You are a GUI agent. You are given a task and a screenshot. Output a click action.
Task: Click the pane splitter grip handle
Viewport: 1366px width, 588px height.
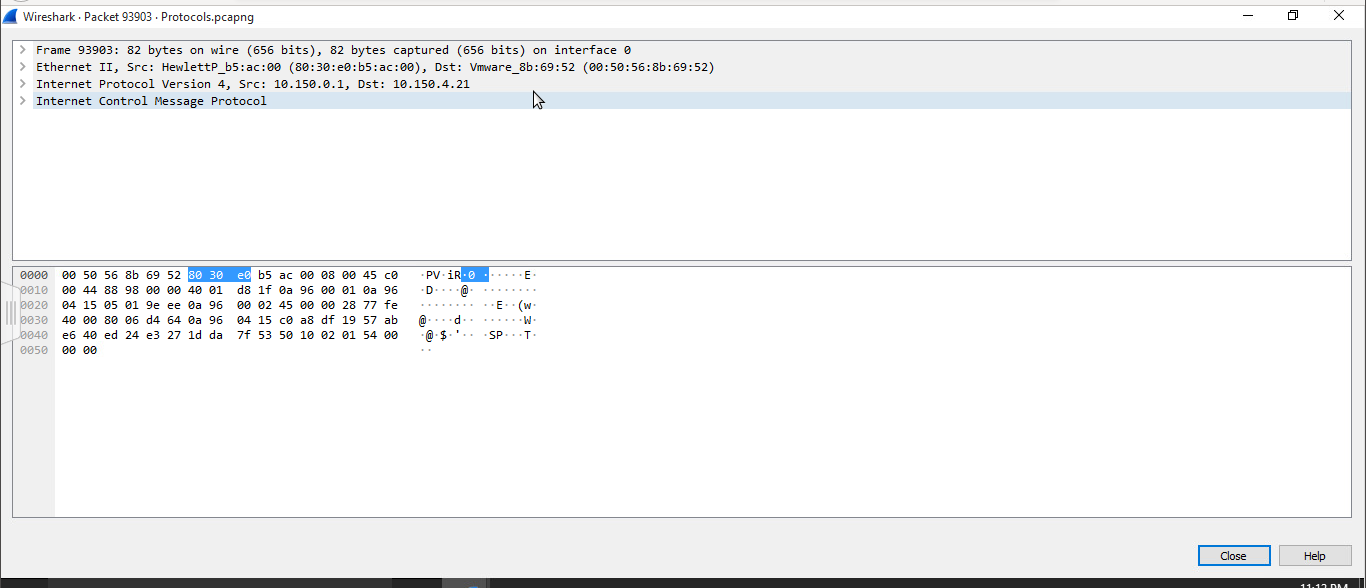8,313
